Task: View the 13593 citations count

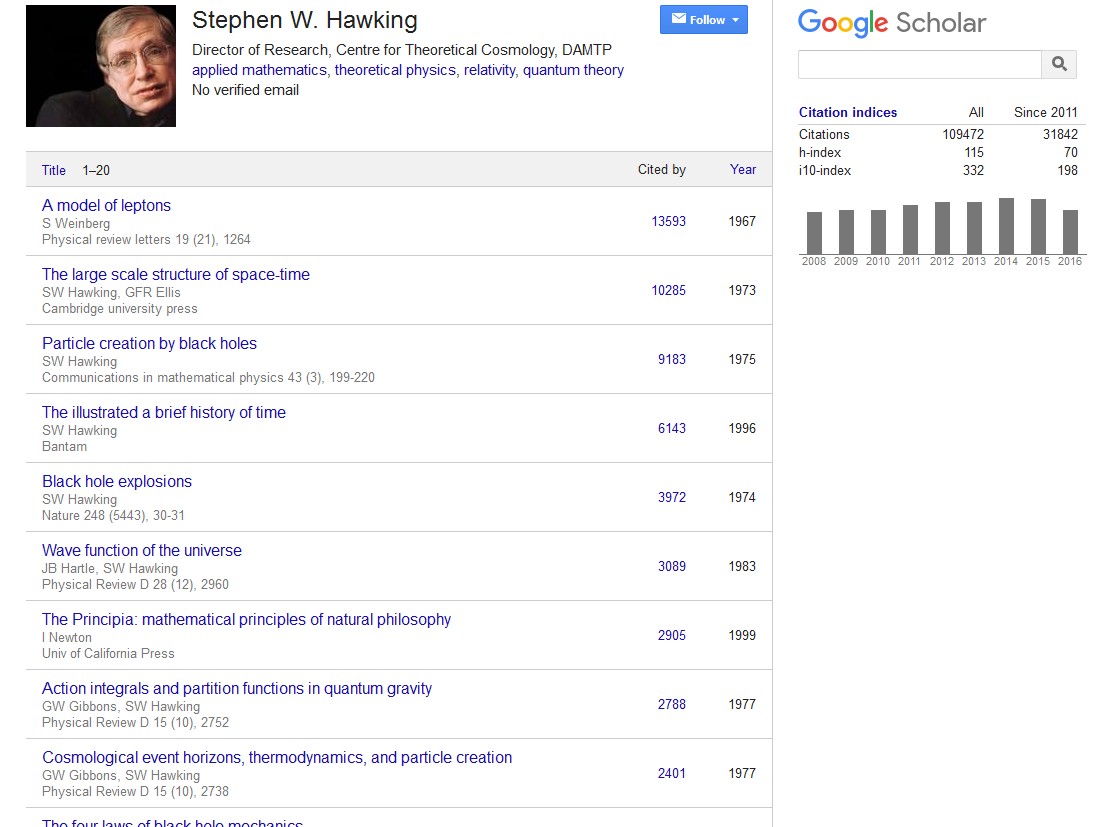Action: [668, 221]
